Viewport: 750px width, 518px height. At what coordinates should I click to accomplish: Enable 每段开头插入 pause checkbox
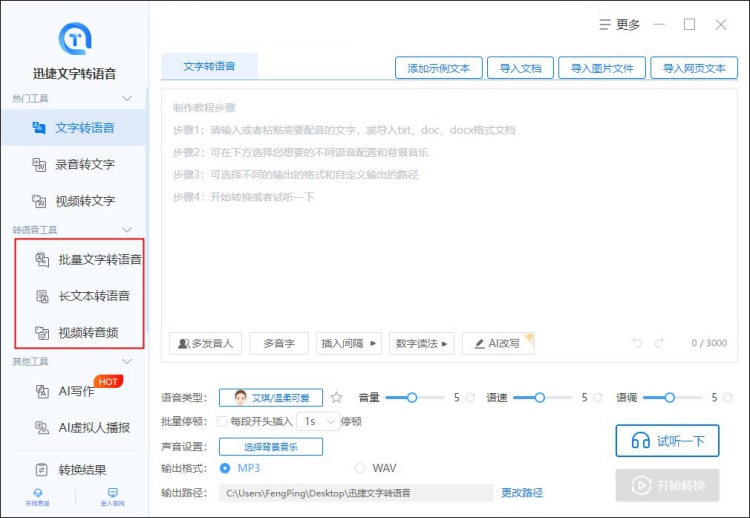pos(221,421)
